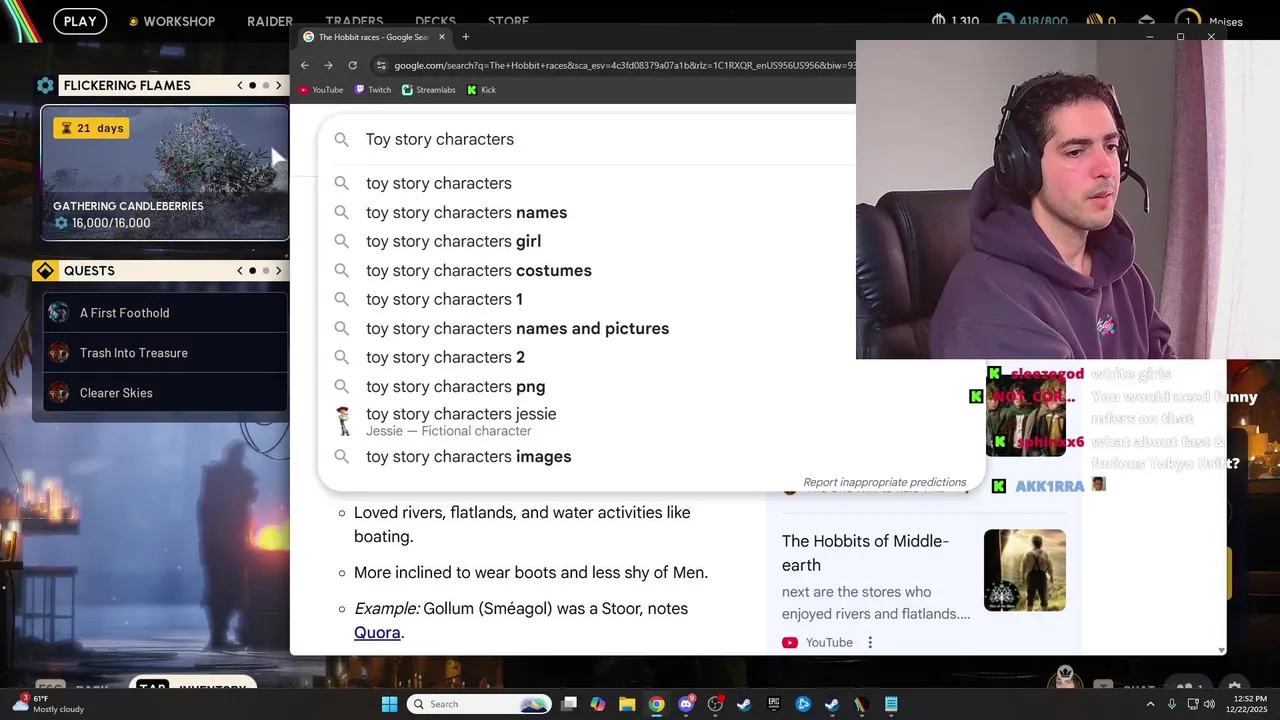Open File Explorer from the taskbar
Viewport: 1280px width, 720px height.
[627, 704]
